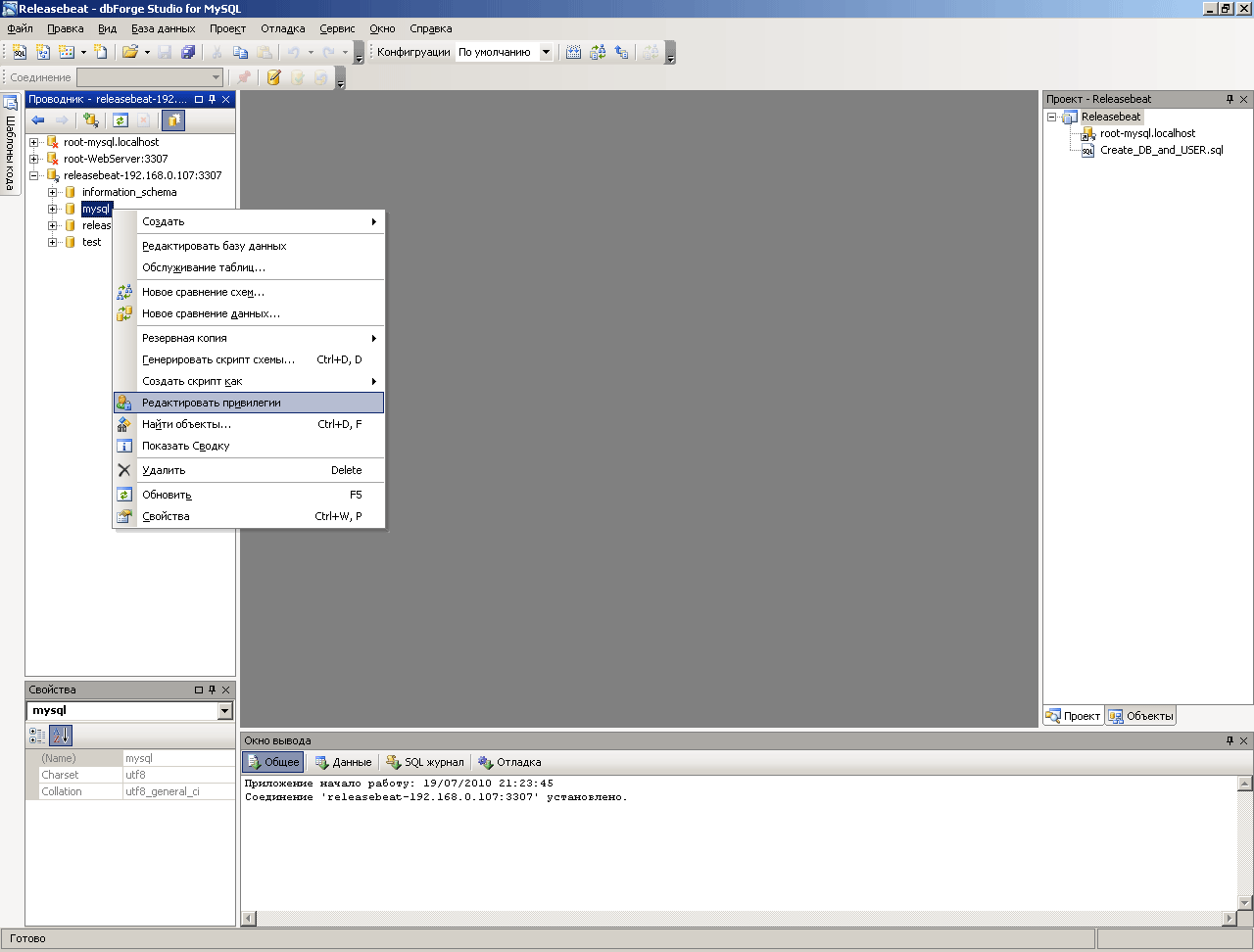The height and width of the screenshot is (952, 1254).
Task: Expand the information_schema database node
Action: coord(53,192)
